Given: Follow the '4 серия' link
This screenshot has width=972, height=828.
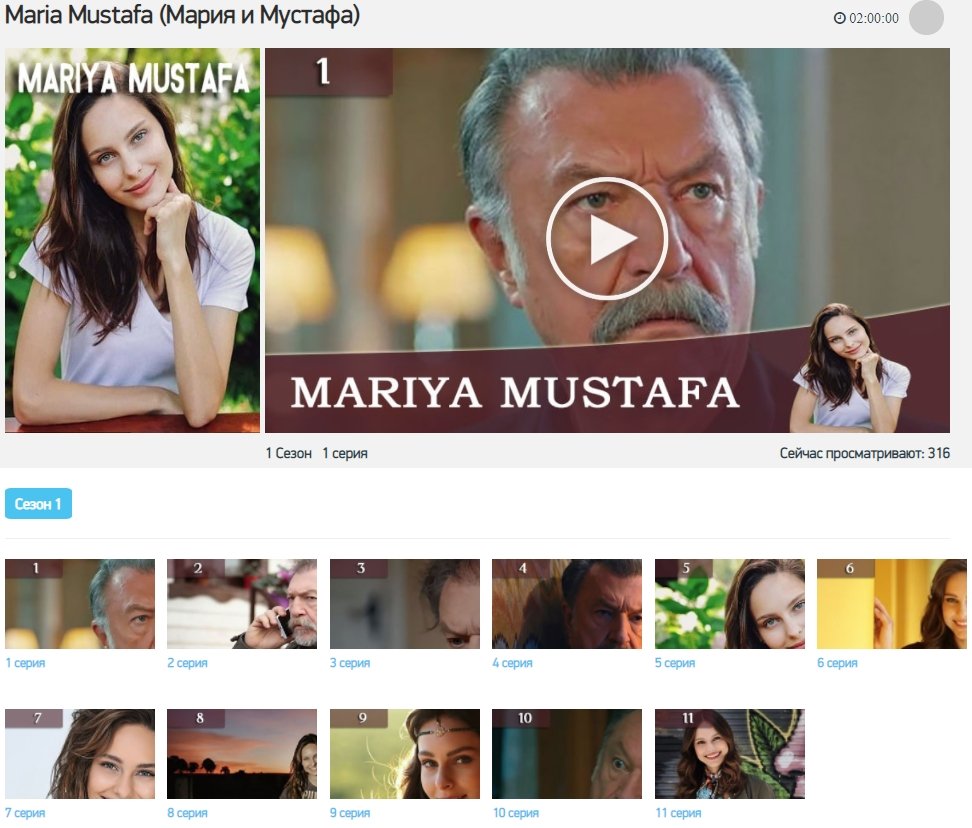Looking at the screenshot, I should [x=513, y=663].
